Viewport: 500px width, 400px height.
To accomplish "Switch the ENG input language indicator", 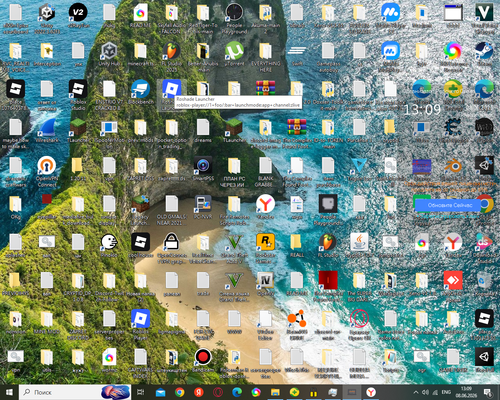I will [446, 392].
